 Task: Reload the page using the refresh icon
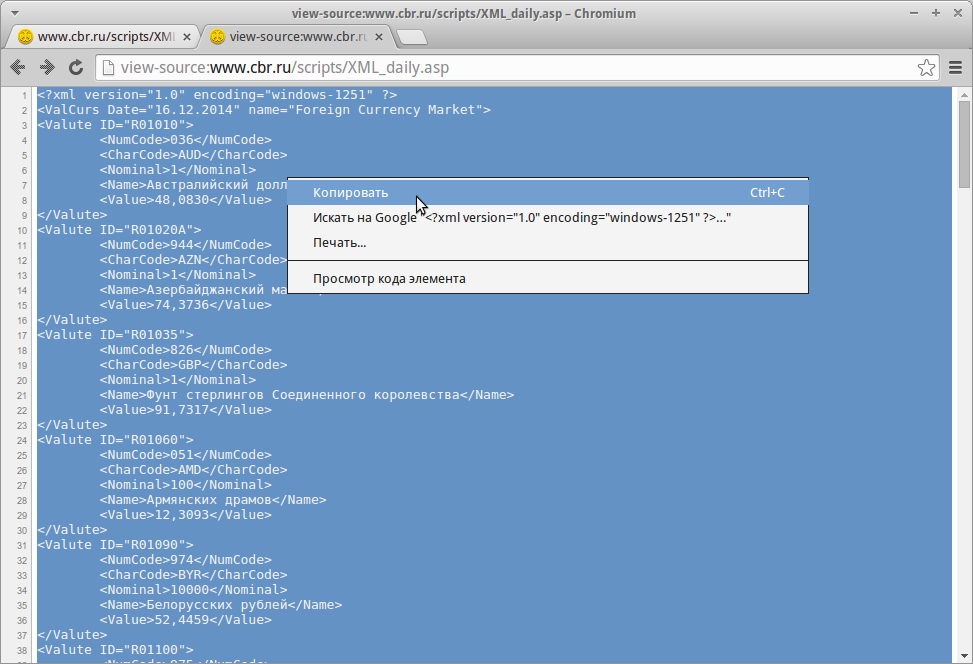76,68
